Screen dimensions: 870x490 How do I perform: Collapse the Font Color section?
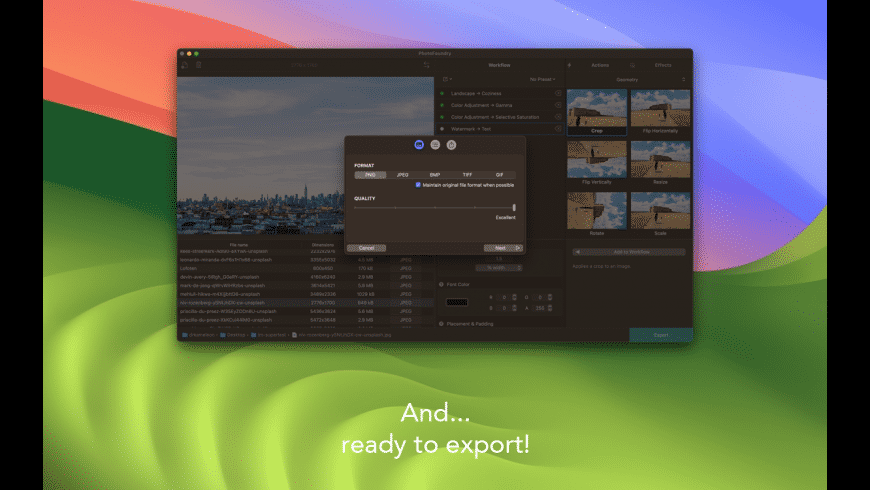pyautogui.click(x=442, y=284)
